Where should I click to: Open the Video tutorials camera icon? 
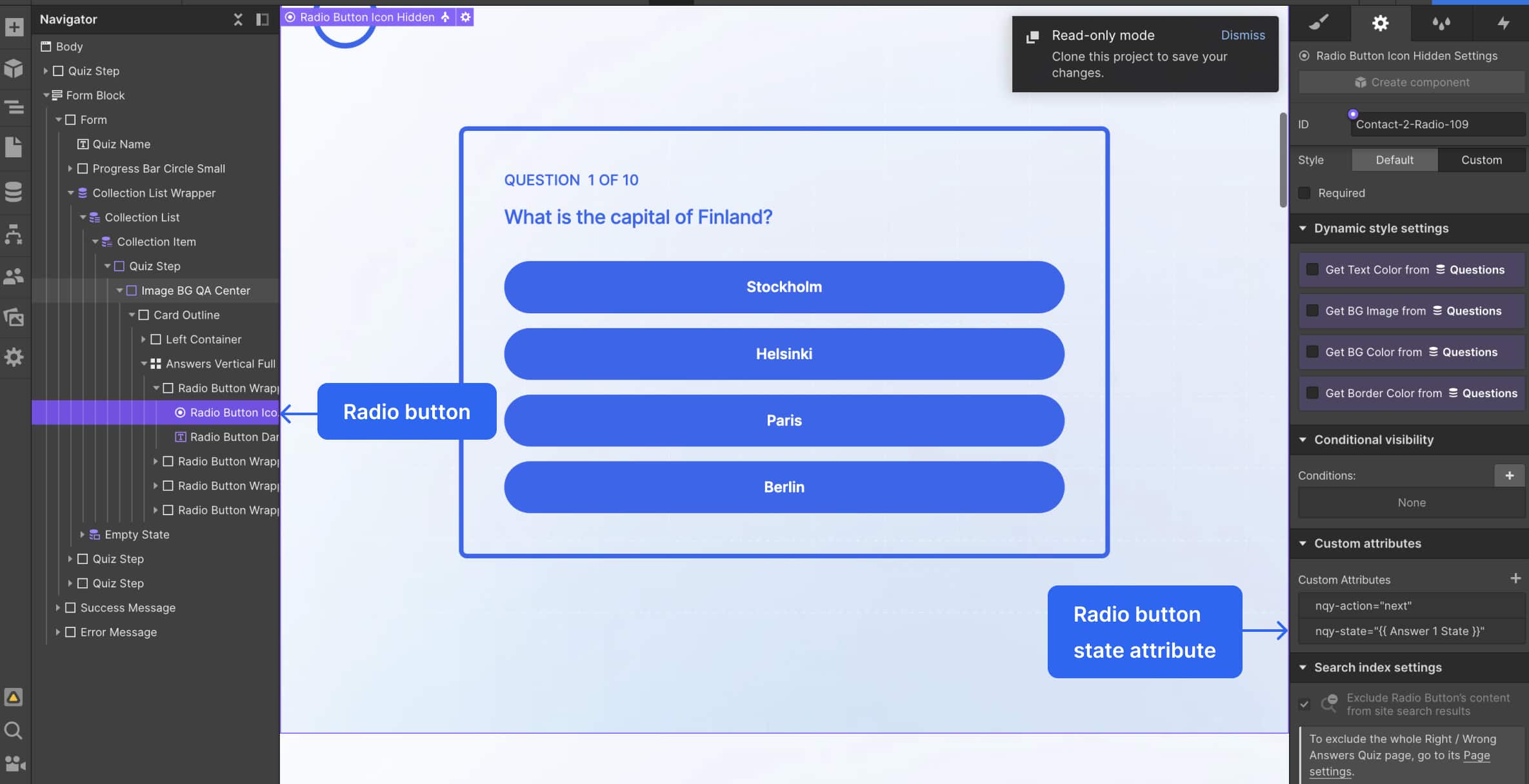[x=14, y=764]
